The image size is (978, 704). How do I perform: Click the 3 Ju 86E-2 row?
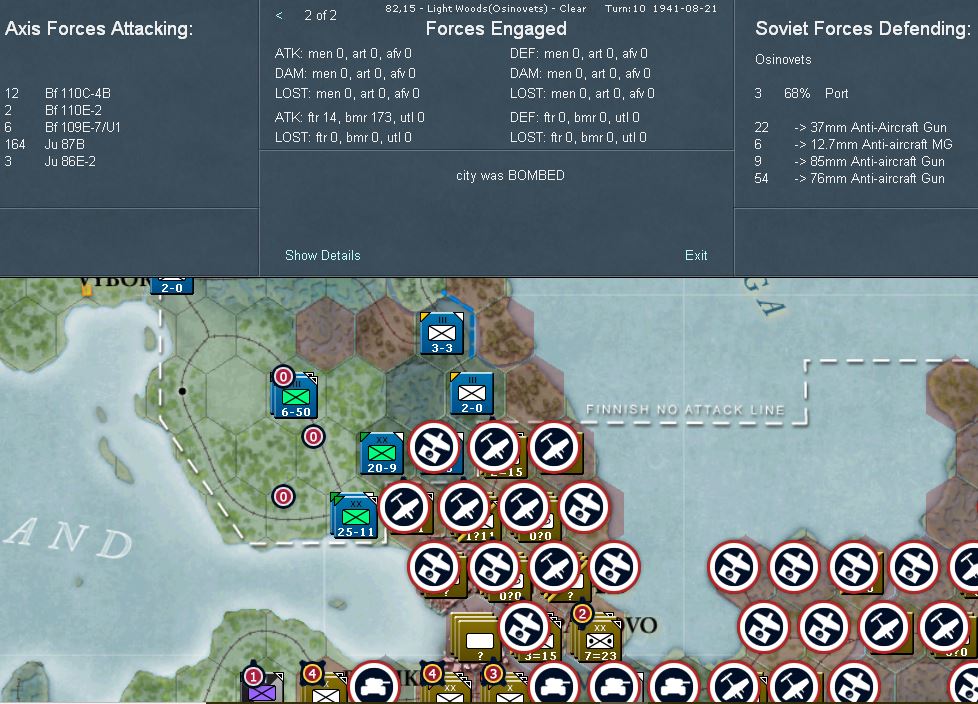coord(50,161)
